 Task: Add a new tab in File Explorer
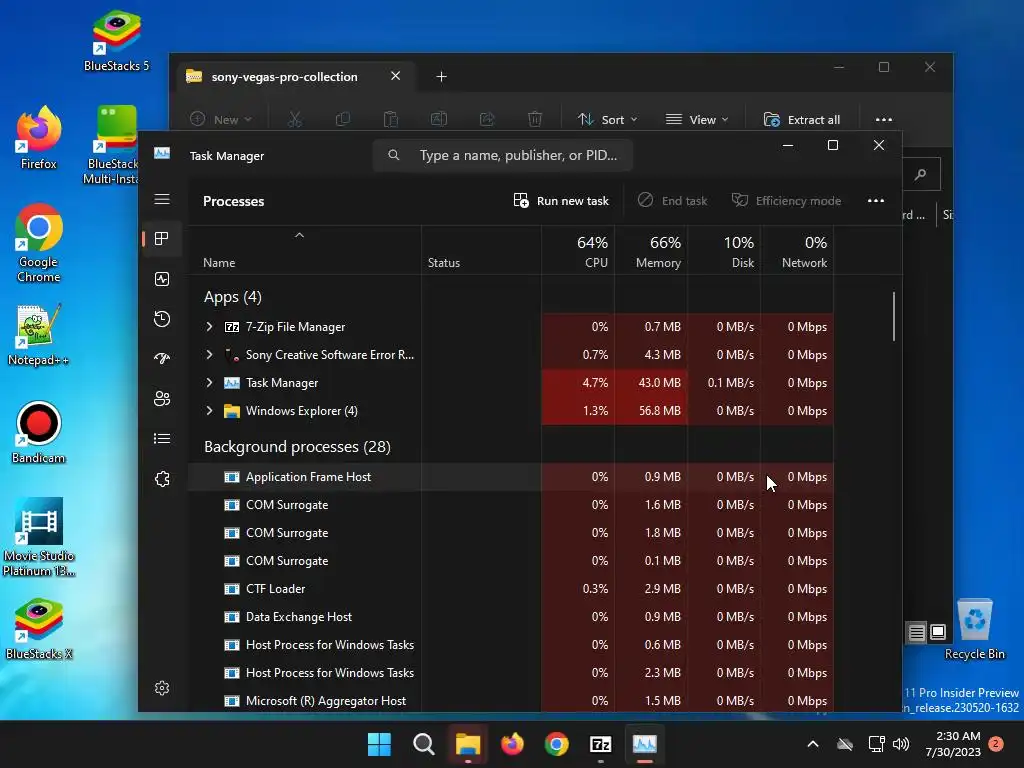point(441,76)
